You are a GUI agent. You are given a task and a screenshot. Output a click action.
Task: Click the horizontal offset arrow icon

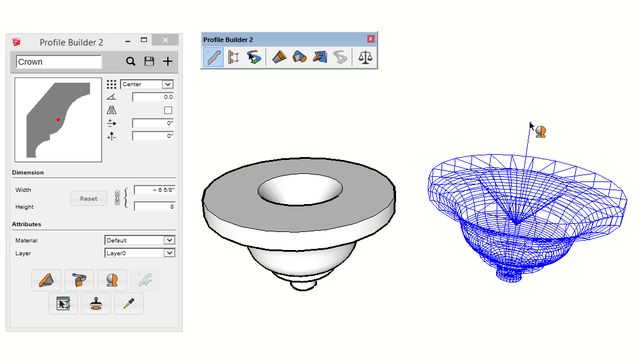point(111,123)
